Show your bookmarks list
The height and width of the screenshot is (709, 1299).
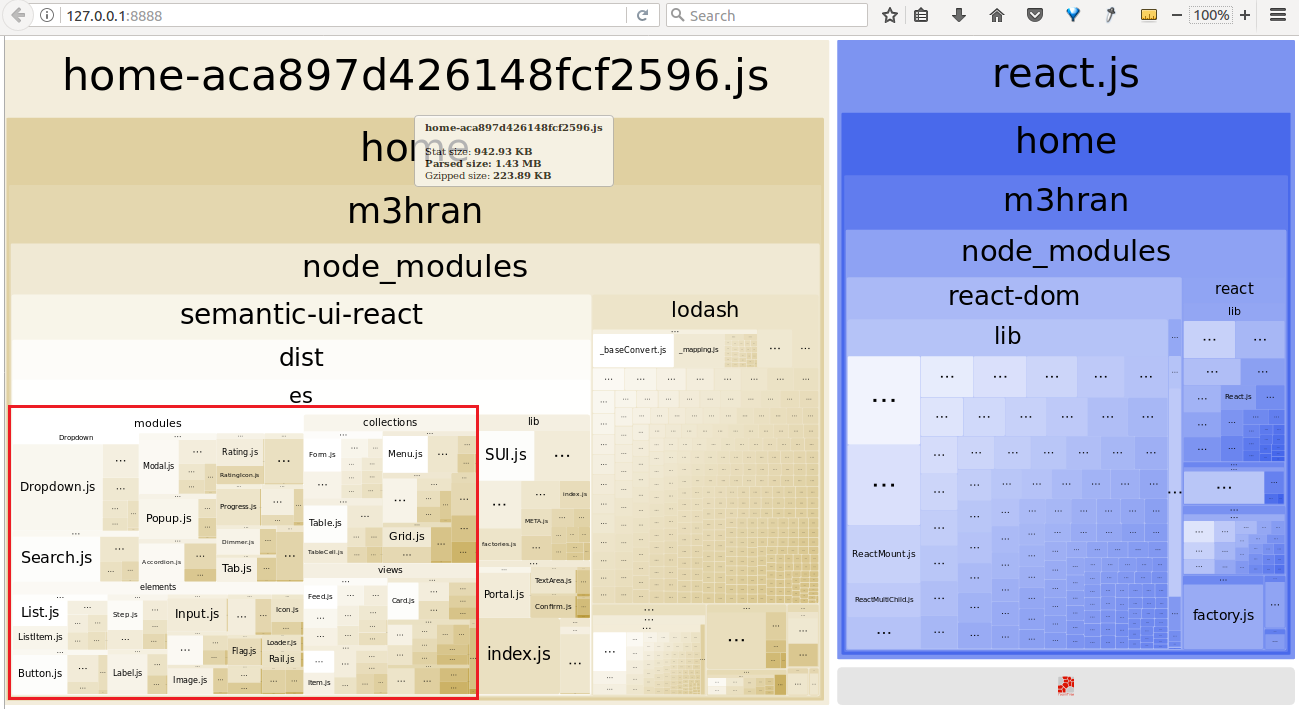point(921,15)
